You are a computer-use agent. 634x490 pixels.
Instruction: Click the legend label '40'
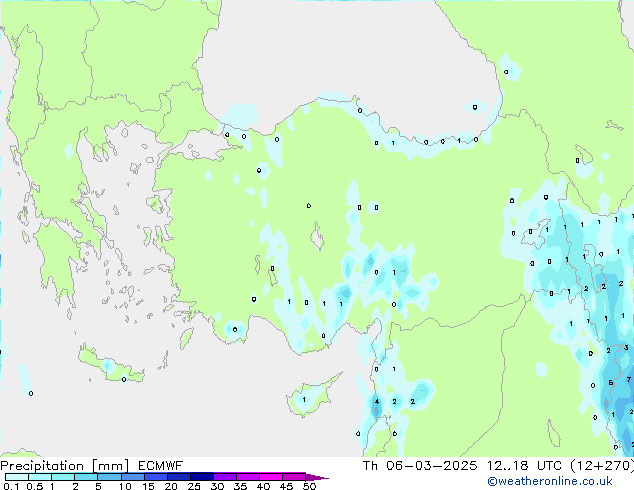pos(263,486)
